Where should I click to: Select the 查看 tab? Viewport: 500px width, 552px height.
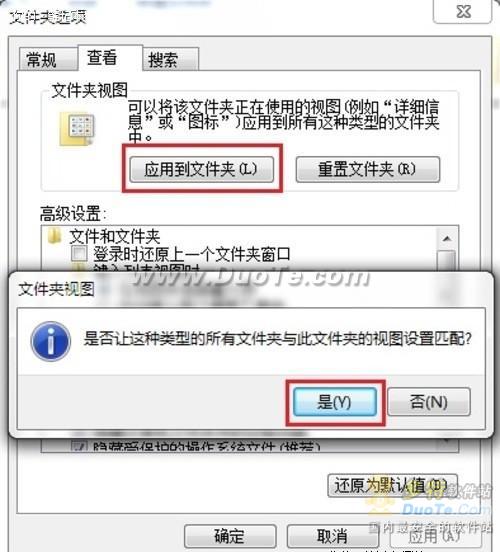[102, 57]
